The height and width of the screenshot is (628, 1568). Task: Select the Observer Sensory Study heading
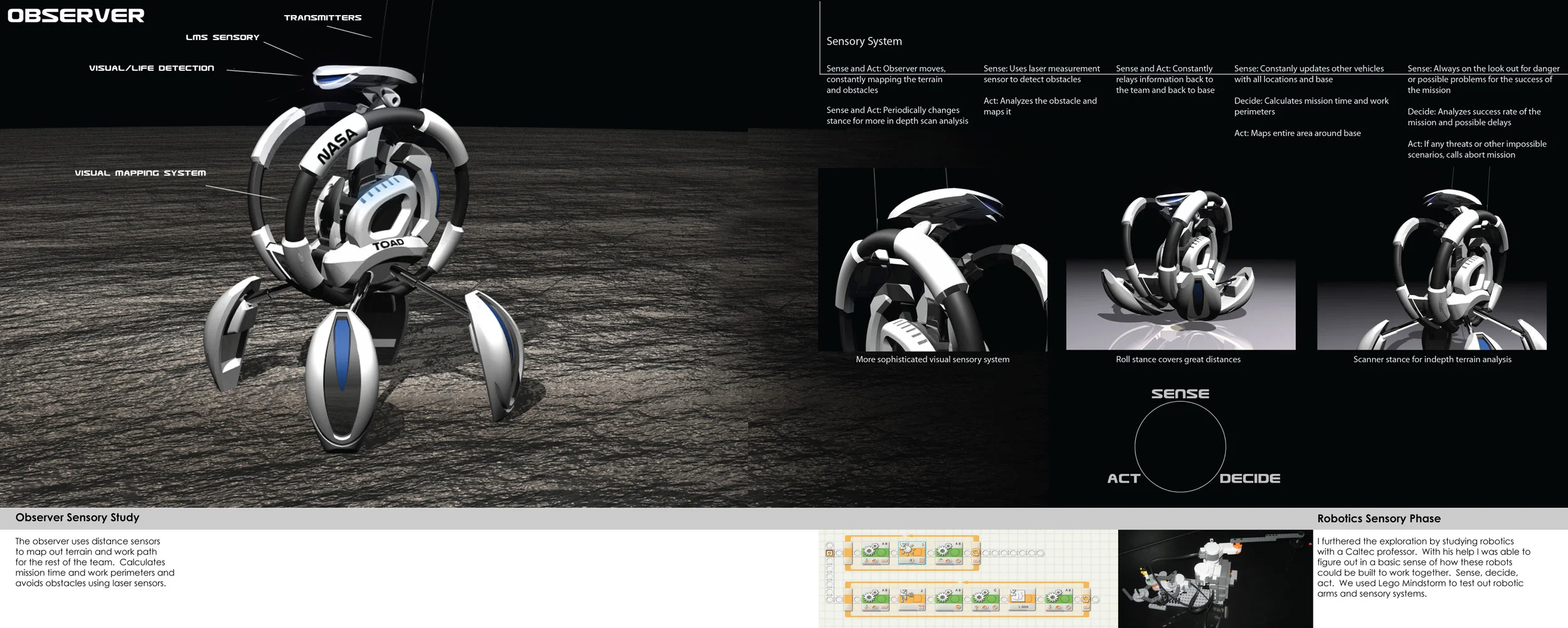(77, 518)
